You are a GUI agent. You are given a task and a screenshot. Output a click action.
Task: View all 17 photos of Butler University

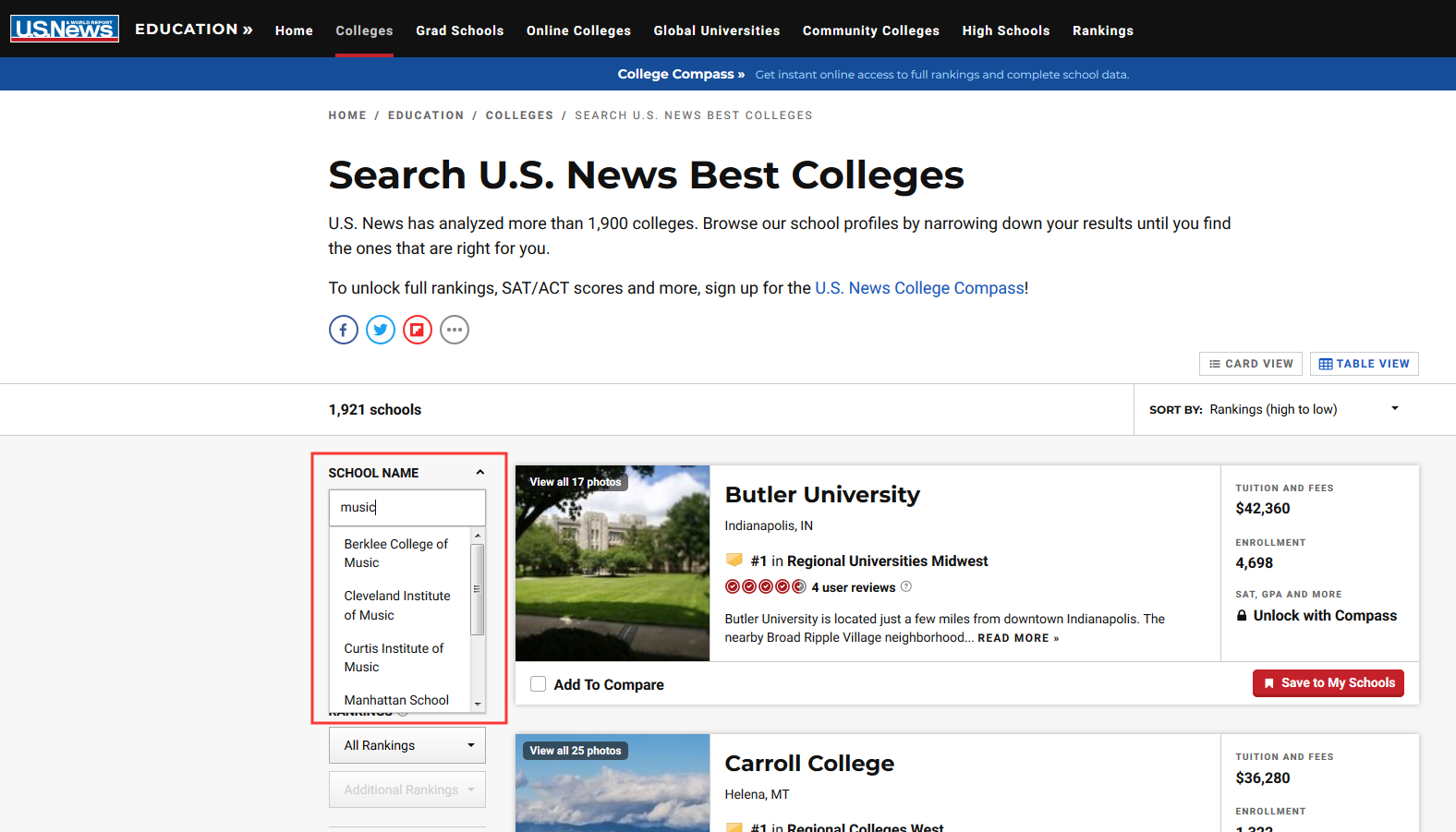tap(575, 482)
